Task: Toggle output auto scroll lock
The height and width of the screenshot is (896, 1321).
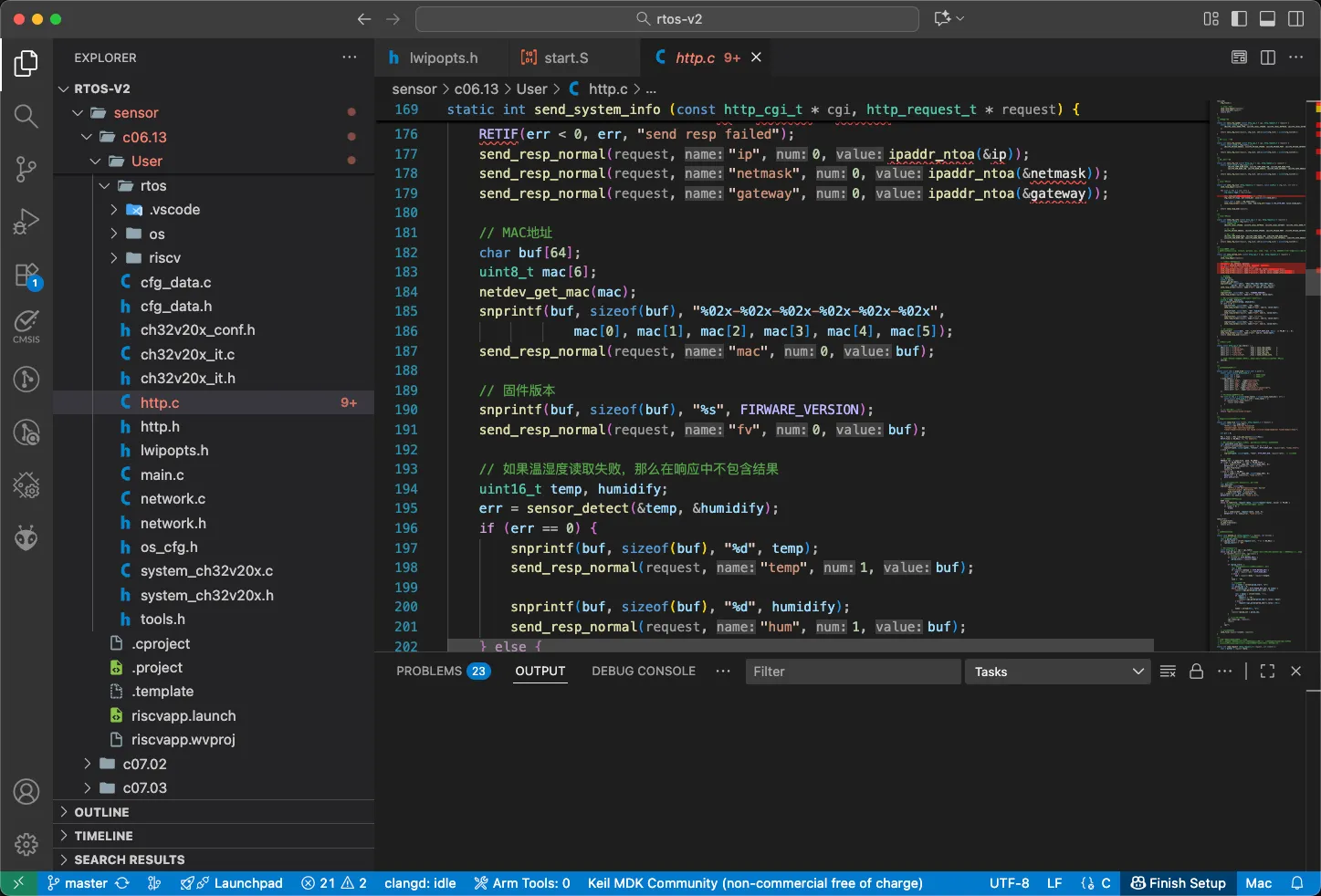Action: click(1196, 672)
